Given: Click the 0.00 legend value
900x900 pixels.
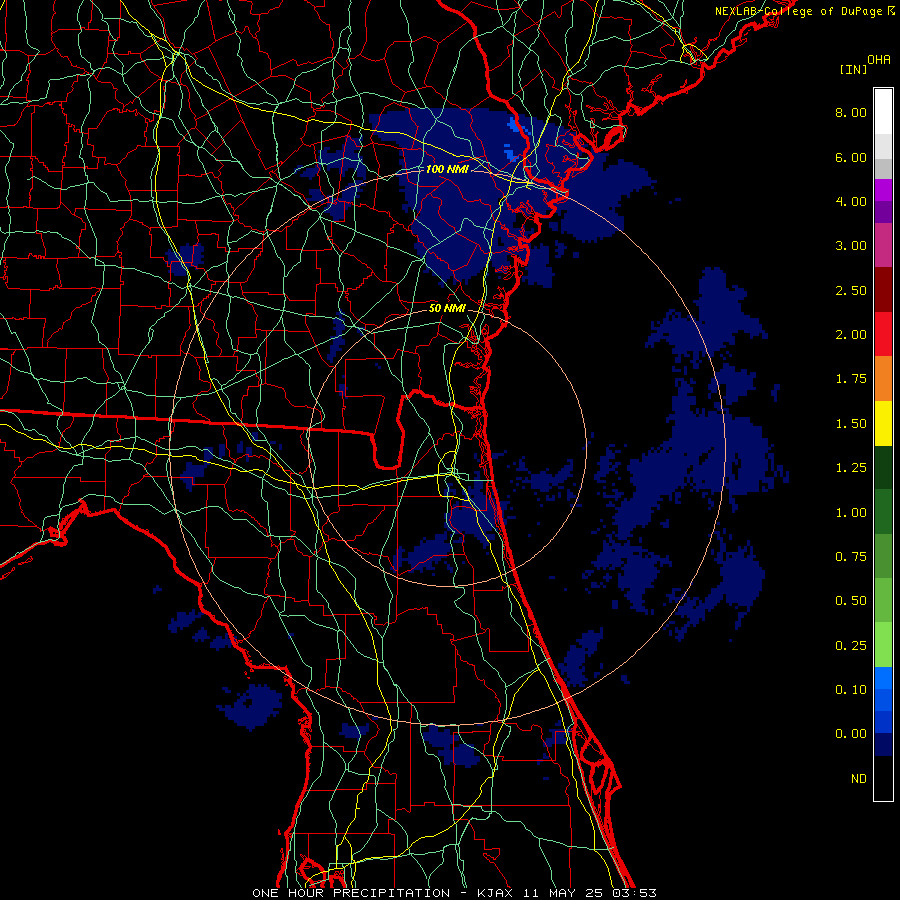Looking at the screenshot, I should (851, 734).
